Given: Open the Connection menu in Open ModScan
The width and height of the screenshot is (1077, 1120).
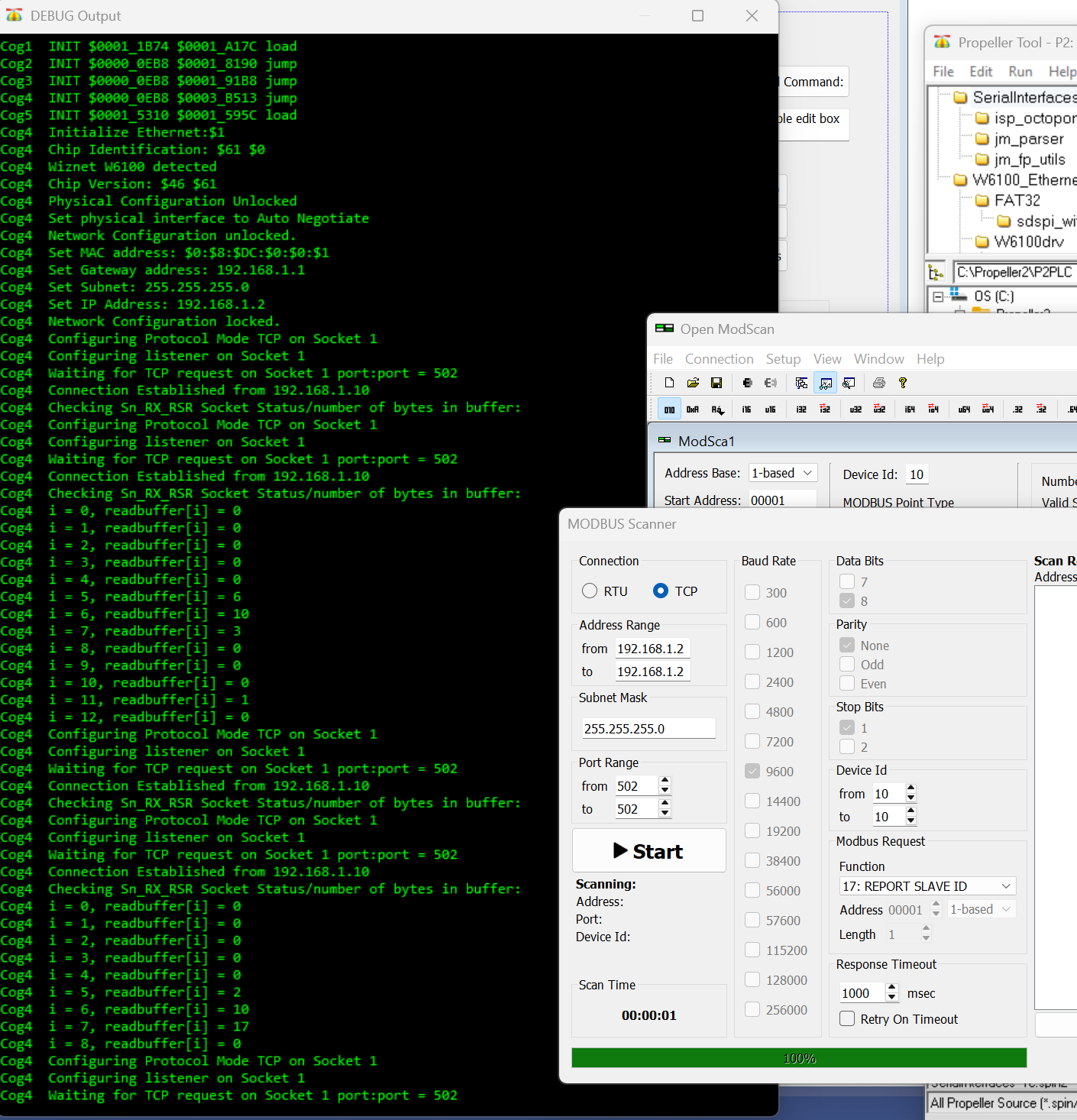Looking at the screenshot, I should pyautogui.click(x=719, y=358).
